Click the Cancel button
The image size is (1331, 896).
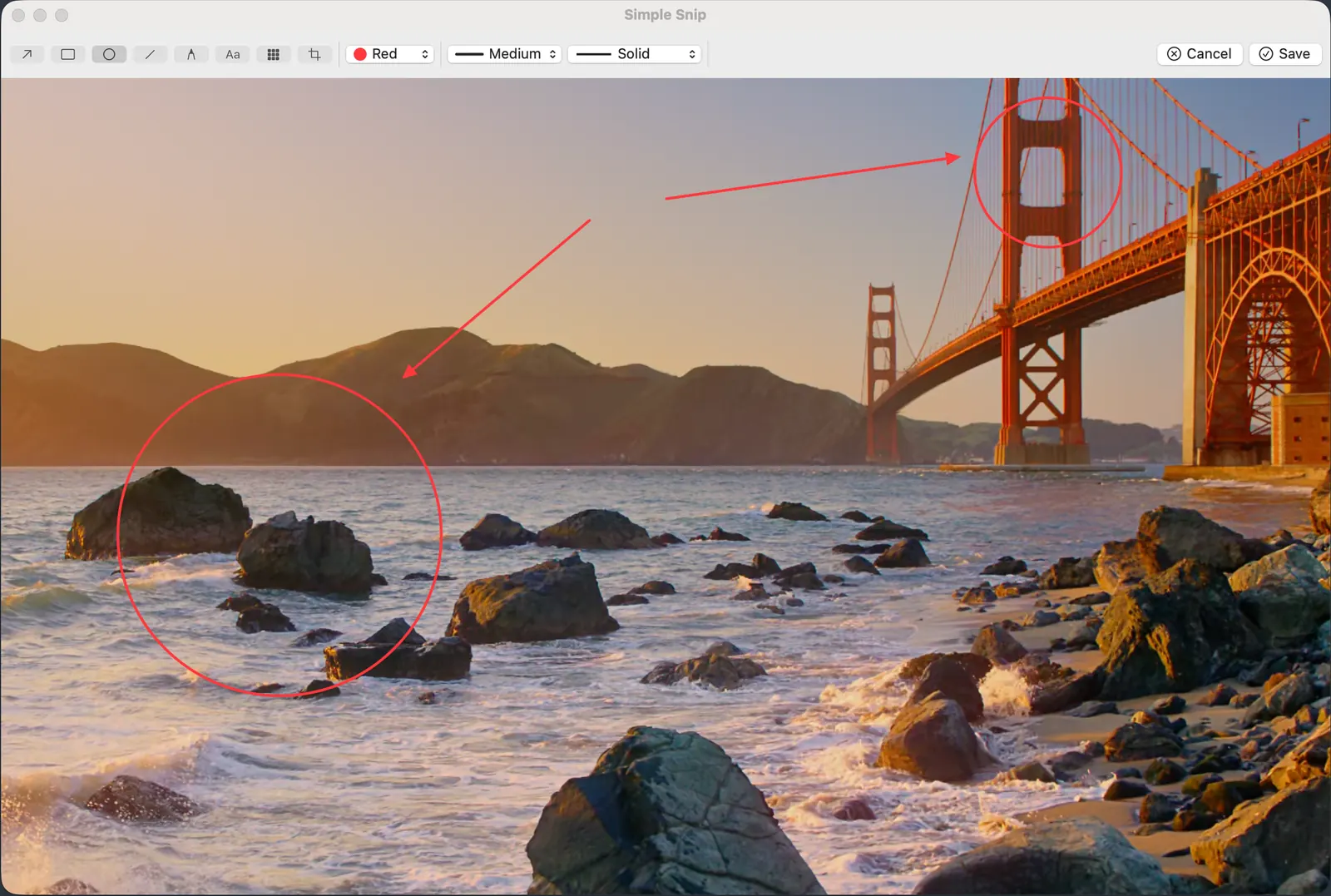click(1200, 54)
